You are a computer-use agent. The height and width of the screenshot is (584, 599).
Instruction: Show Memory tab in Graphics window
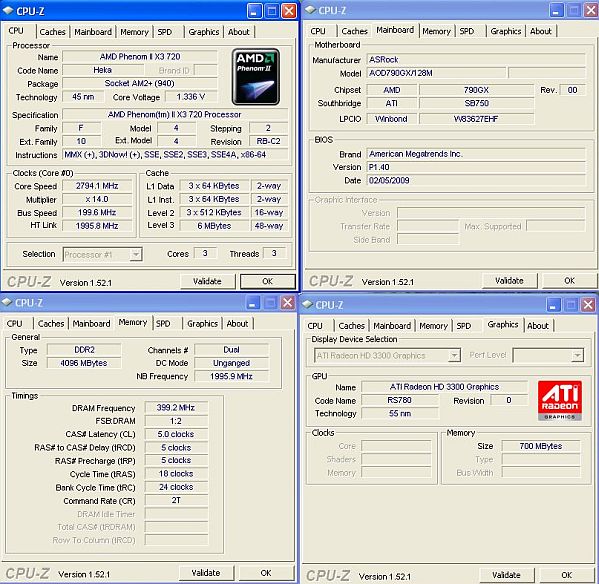pyautogui.click(x=434, y=326)
